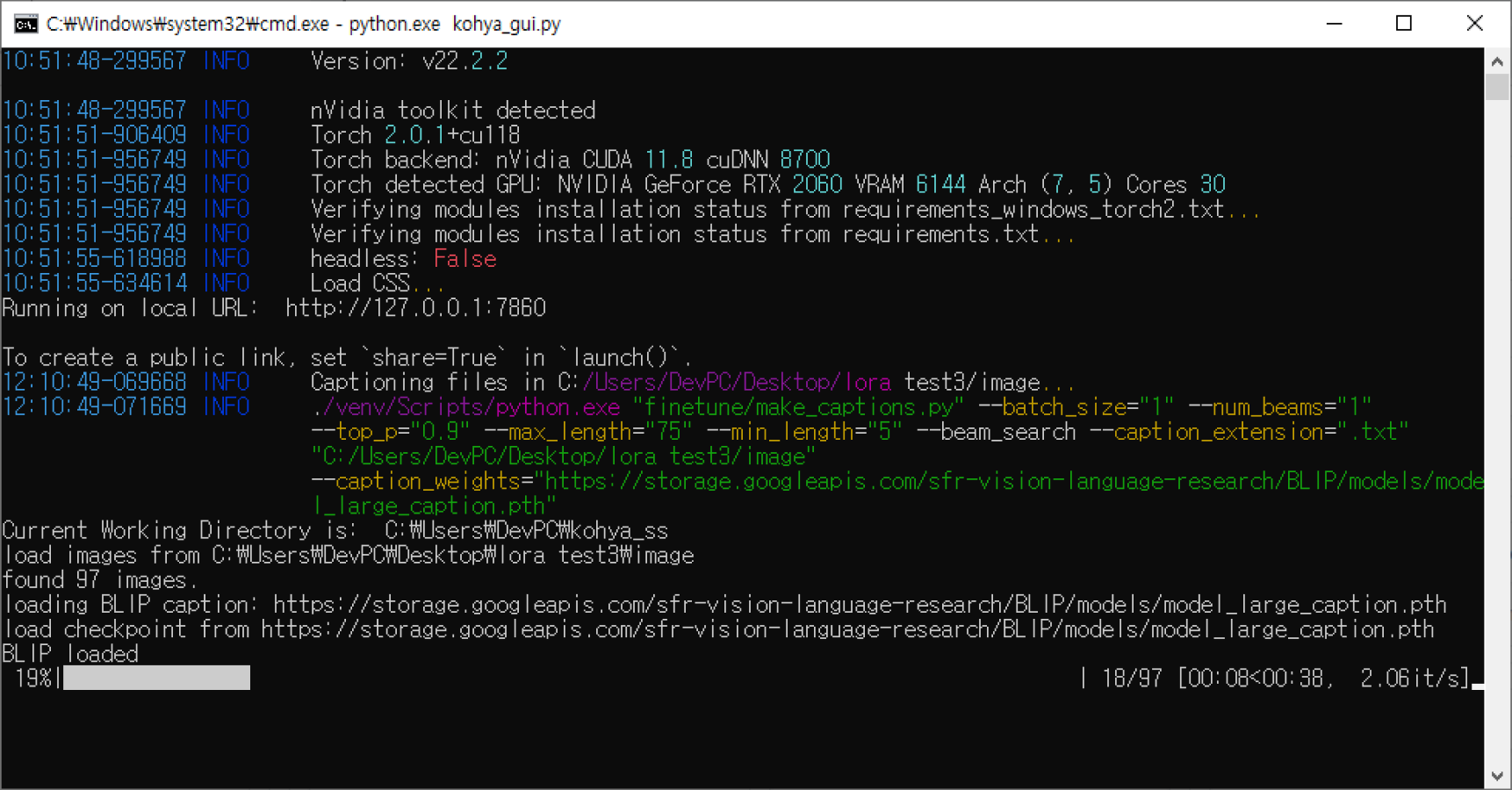Maximize the cmd.exe window
The image size is (1512, 790).
[x=1403, y=24]
